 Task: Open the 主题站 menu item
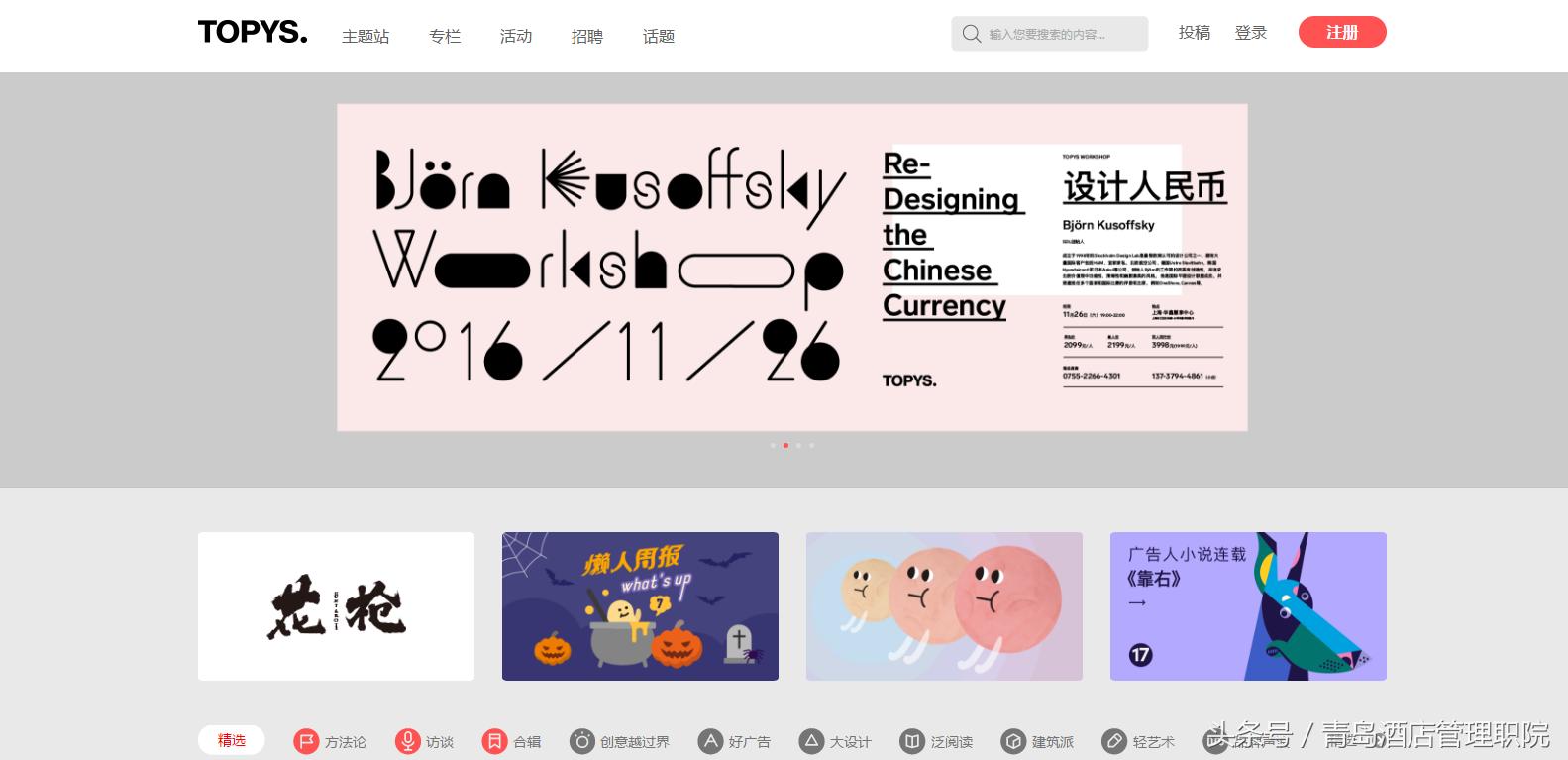click(x=366, y=37)
